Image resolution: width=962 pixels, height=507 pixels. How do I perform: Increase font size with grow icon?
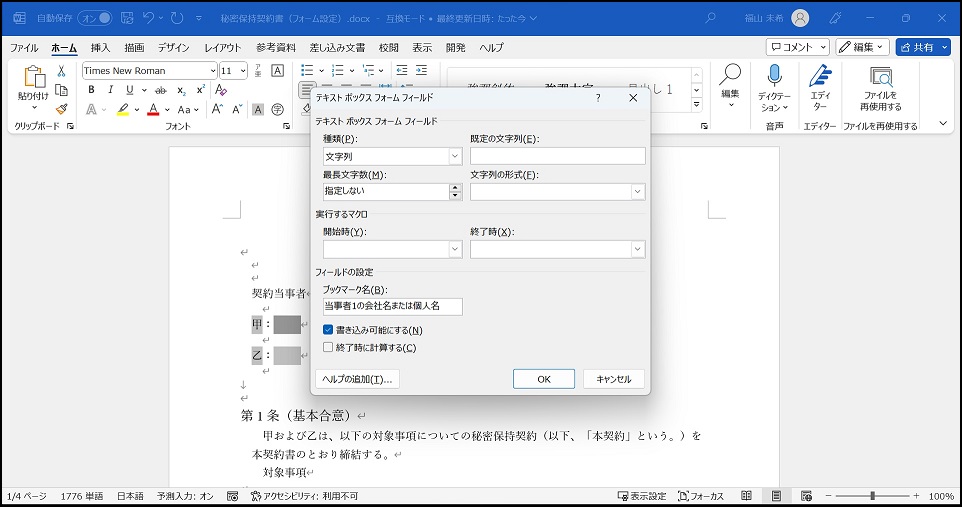(217, 109)
